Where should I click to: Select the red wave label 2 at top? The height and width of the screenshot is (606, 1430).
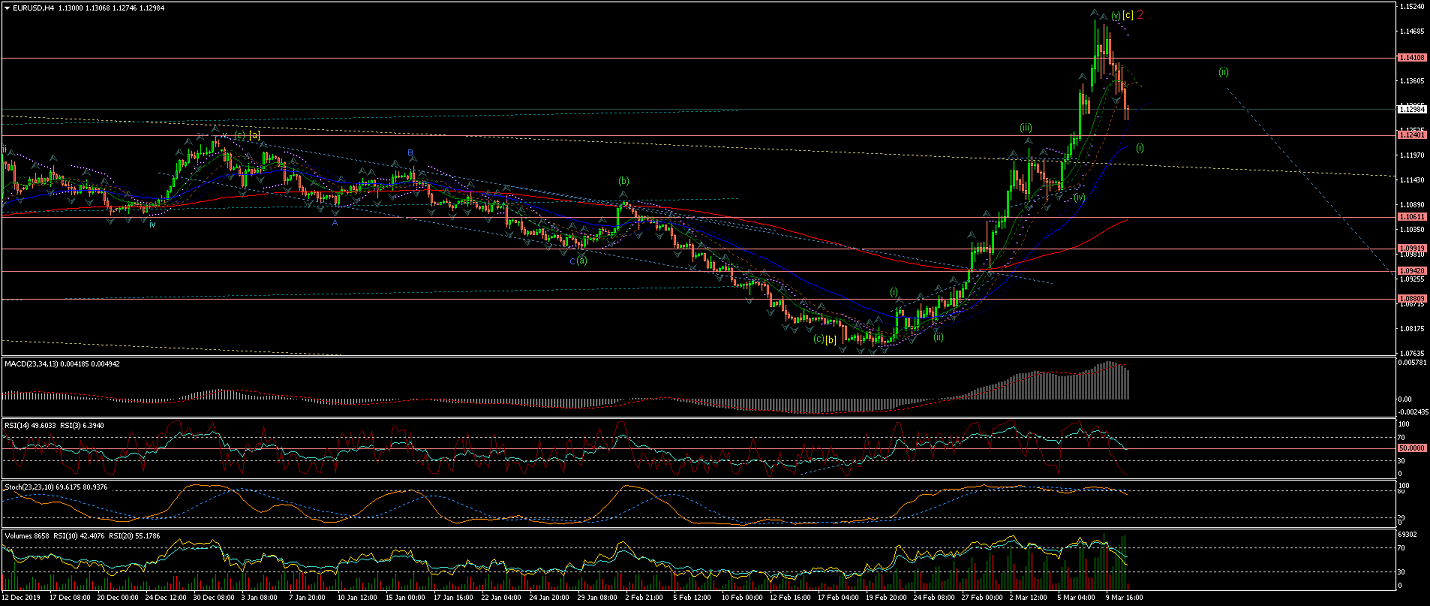tap(1140, 15)
